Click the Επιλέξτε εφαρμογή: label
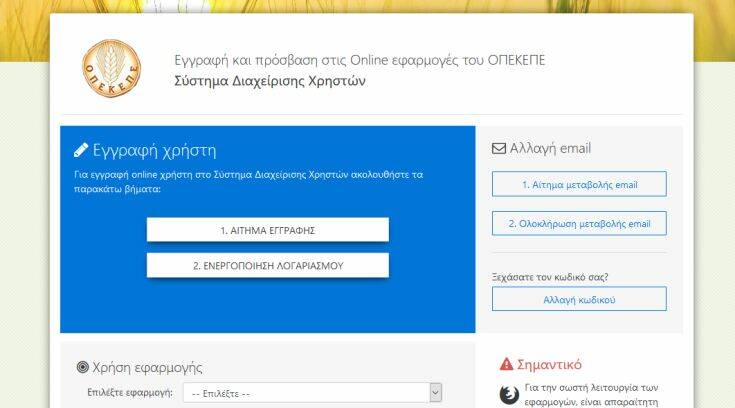Viewport: 735px width, 408px height. pos(130,393)
